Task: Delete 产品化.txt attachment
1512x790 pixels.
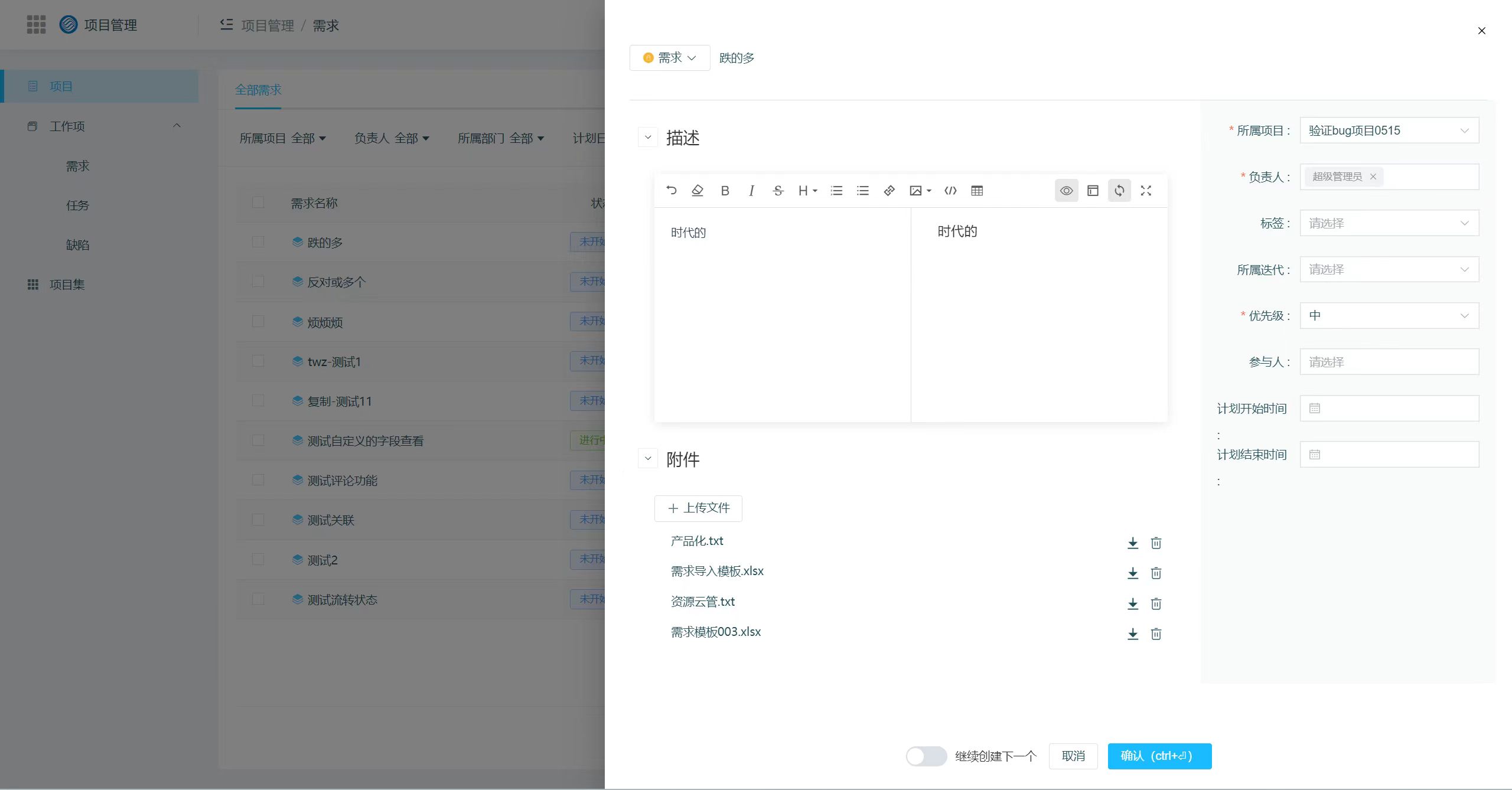Action: point(1156,543)
